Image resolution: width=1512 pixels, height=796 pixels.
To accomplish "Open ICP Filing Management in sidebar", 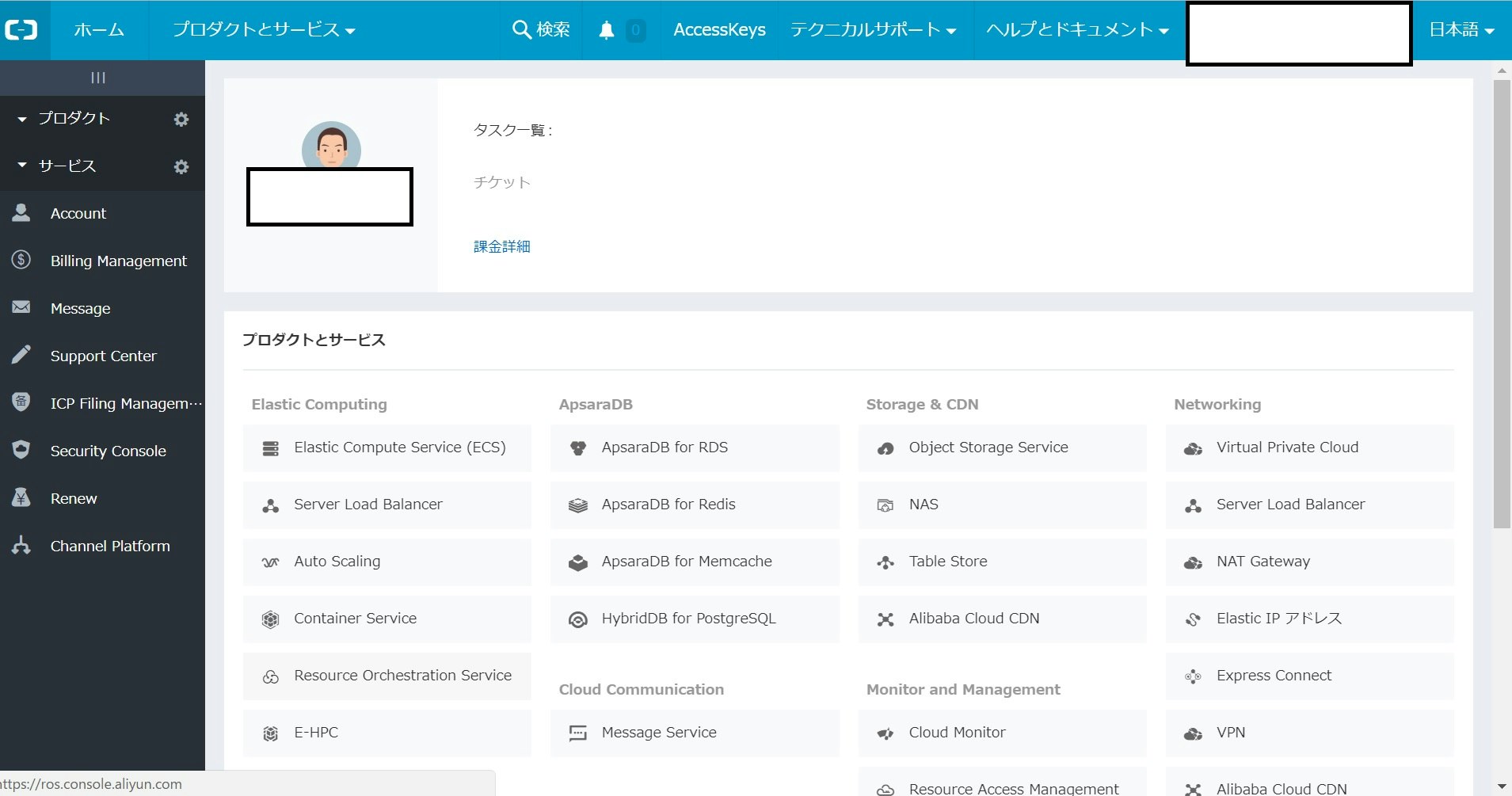I will (x=103, y=403).
